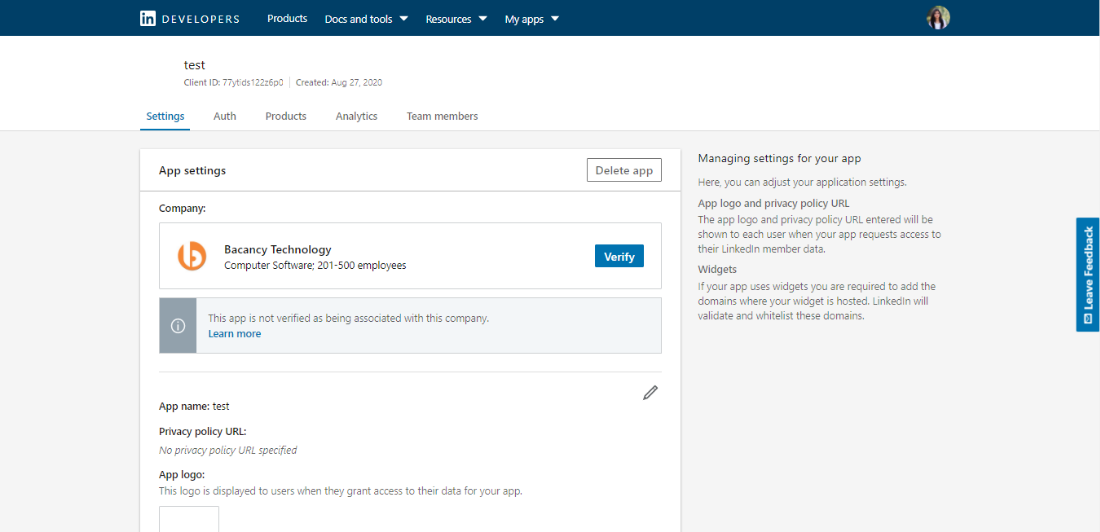
Task: Click the 'Created: Aug 27, 2020' text
Action: (x=339, y=82)
